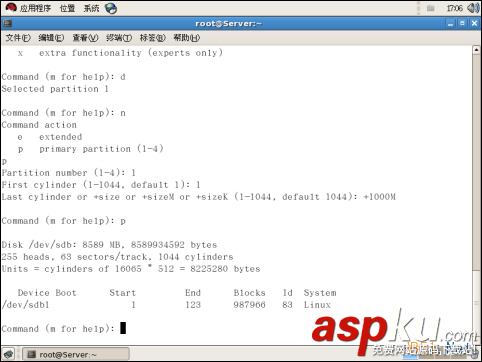Viewport: 482px width, 362px height.
Task: Click the scrollbar up arrow
Action: coord(476,50)
